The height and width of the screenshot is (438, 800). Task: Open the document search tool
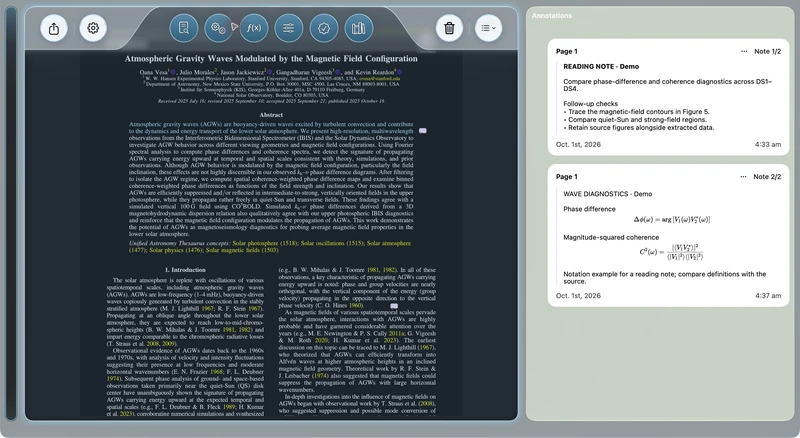pyautogui.click(x=183, y=28)
